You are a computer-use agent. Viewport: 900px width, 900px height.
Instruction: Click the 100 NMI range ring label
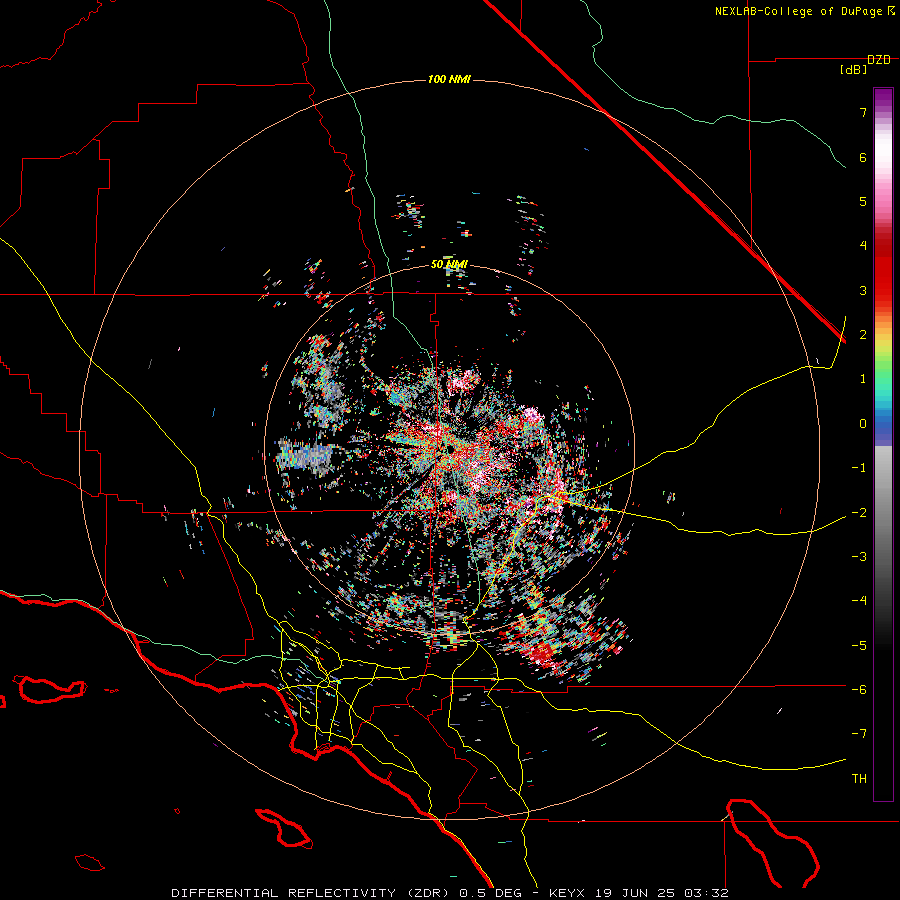pos(449,79)
